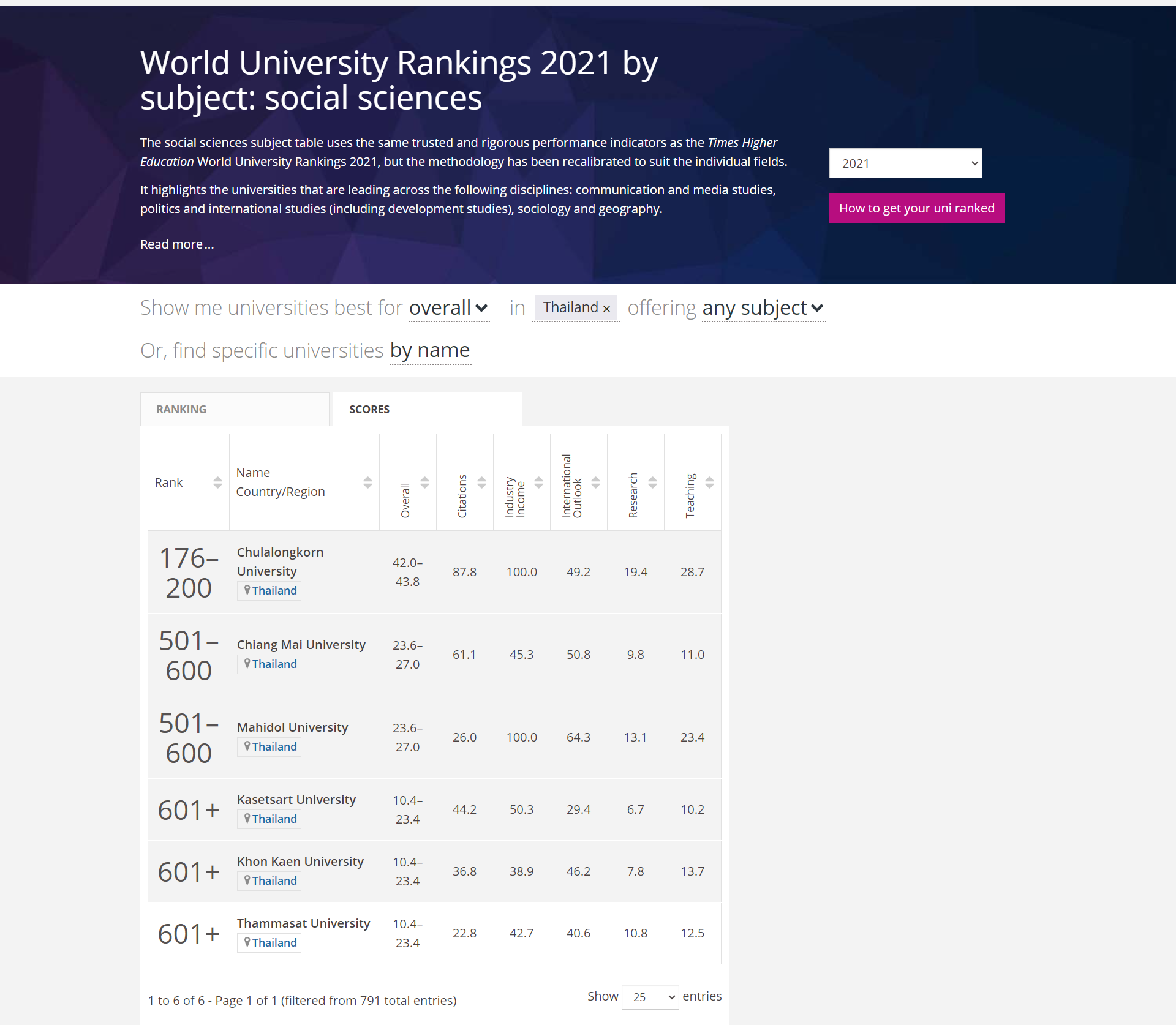This screenshot has height=1025, width=1176.
Task: Click Thailand tag under Chulalongkorn University
Action: tap(269, 590)
